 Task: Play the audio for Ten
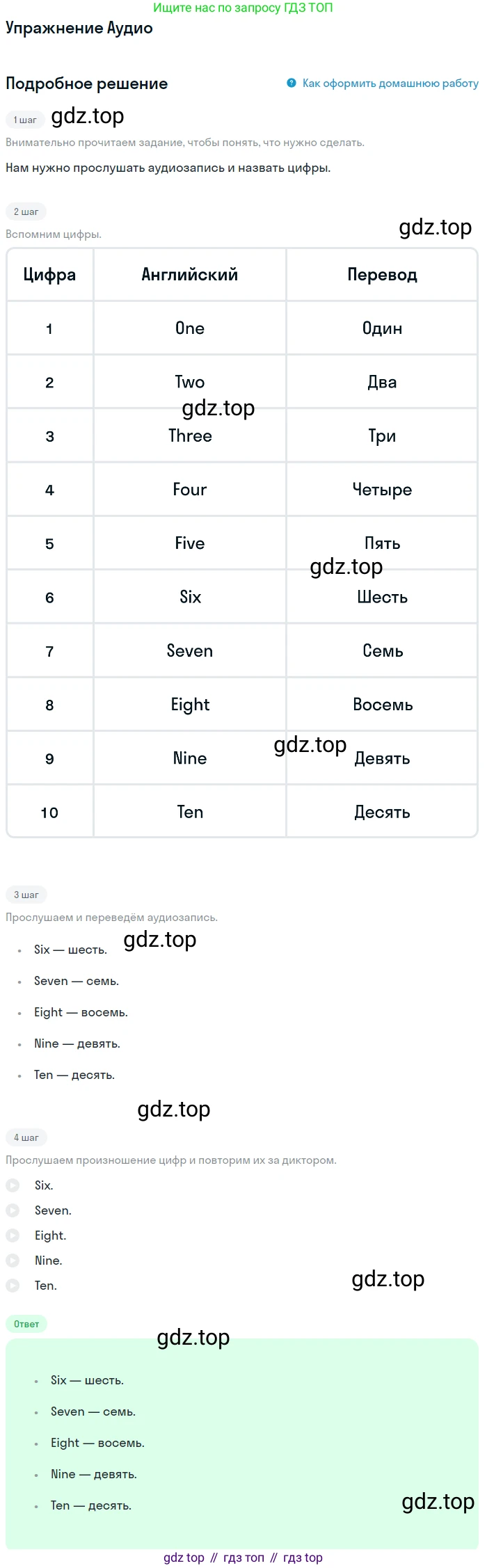[13, 1285]
